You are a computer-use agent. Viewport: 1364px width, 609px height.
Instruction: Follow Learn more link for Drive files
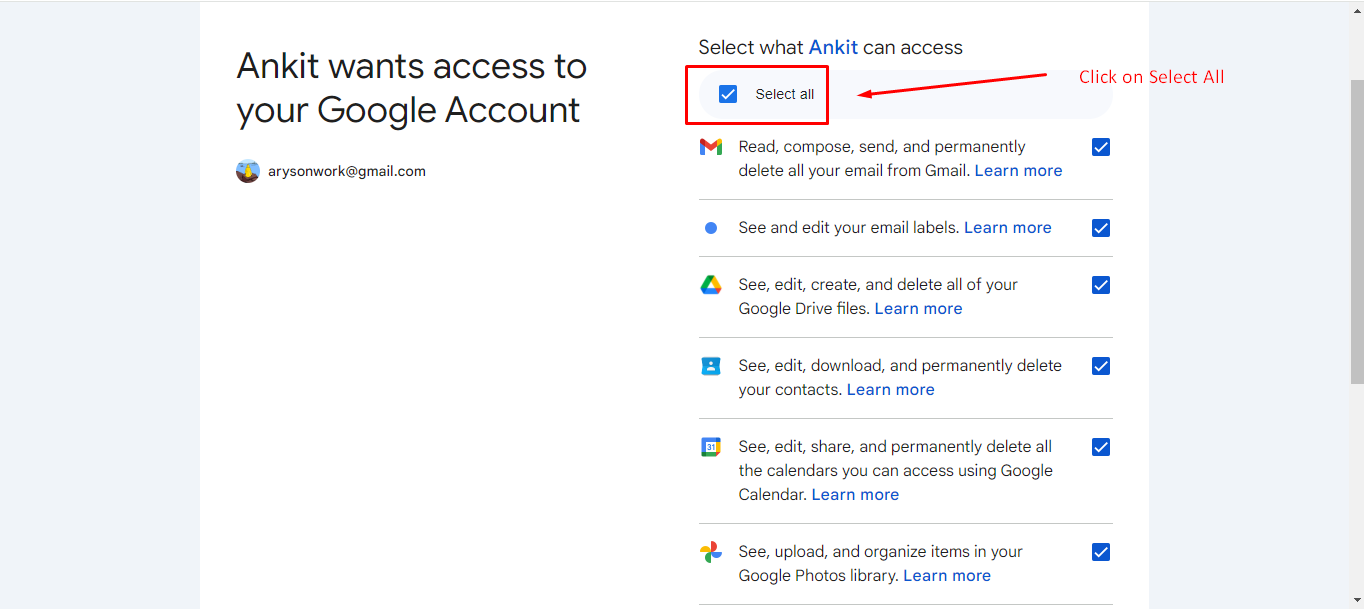(x=918, y=309)
